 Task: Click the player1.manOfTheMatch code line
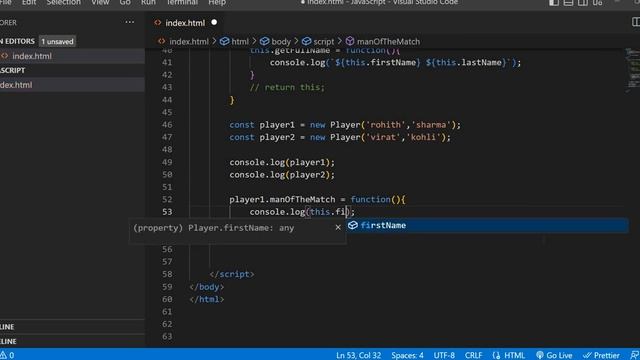pyautogui.click(x=317, y=199)
